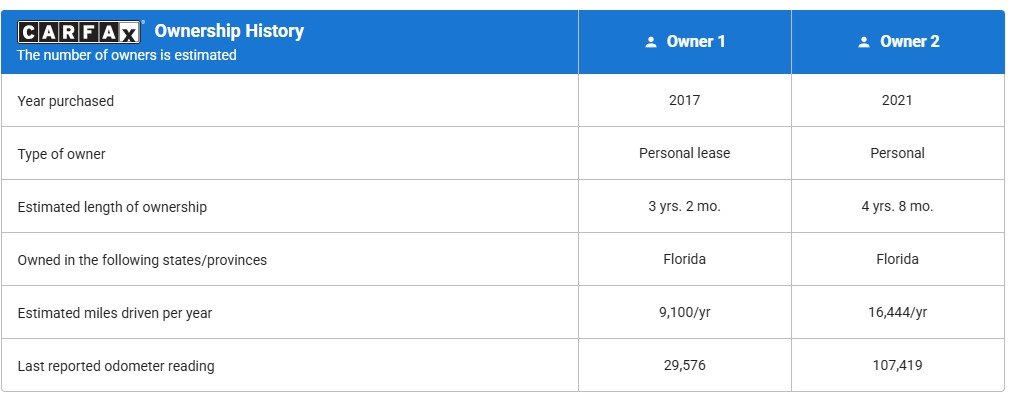Select the 107,419 odometer reading

[897, 366]
